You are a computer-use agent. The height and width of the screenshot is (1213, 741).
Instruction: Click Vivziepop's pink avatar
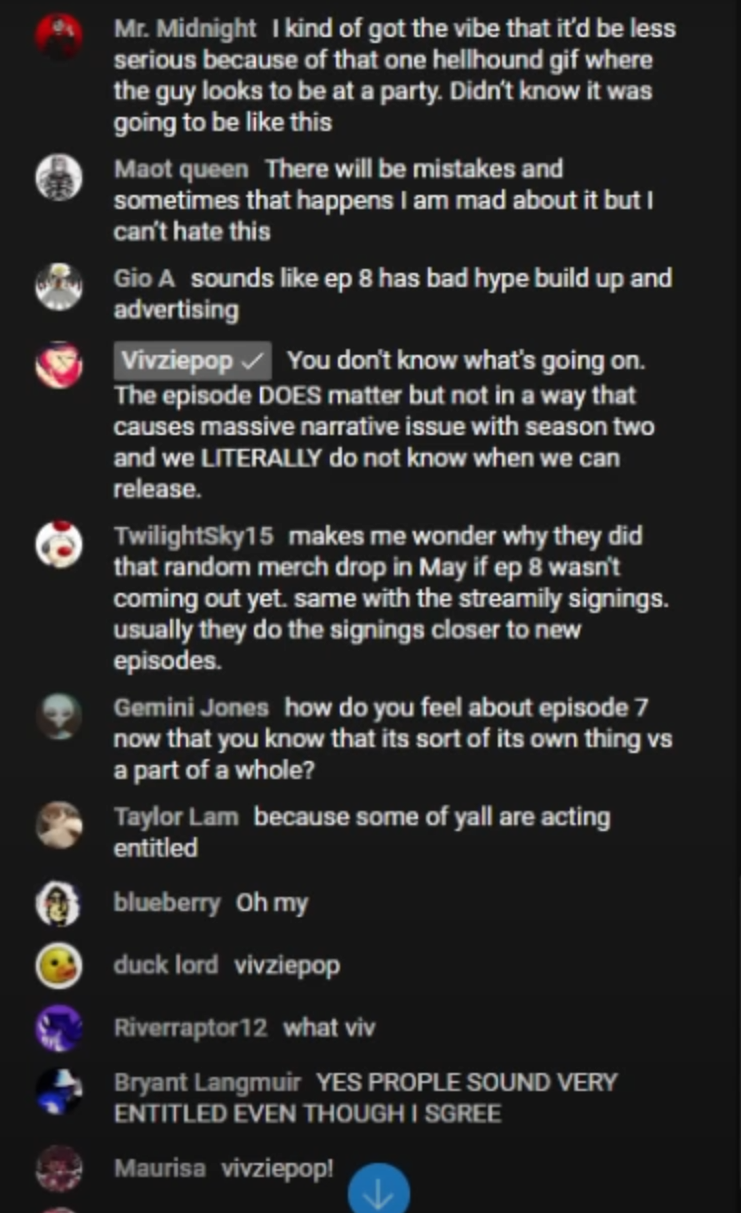pyautogui.click(x=58, y=365)
